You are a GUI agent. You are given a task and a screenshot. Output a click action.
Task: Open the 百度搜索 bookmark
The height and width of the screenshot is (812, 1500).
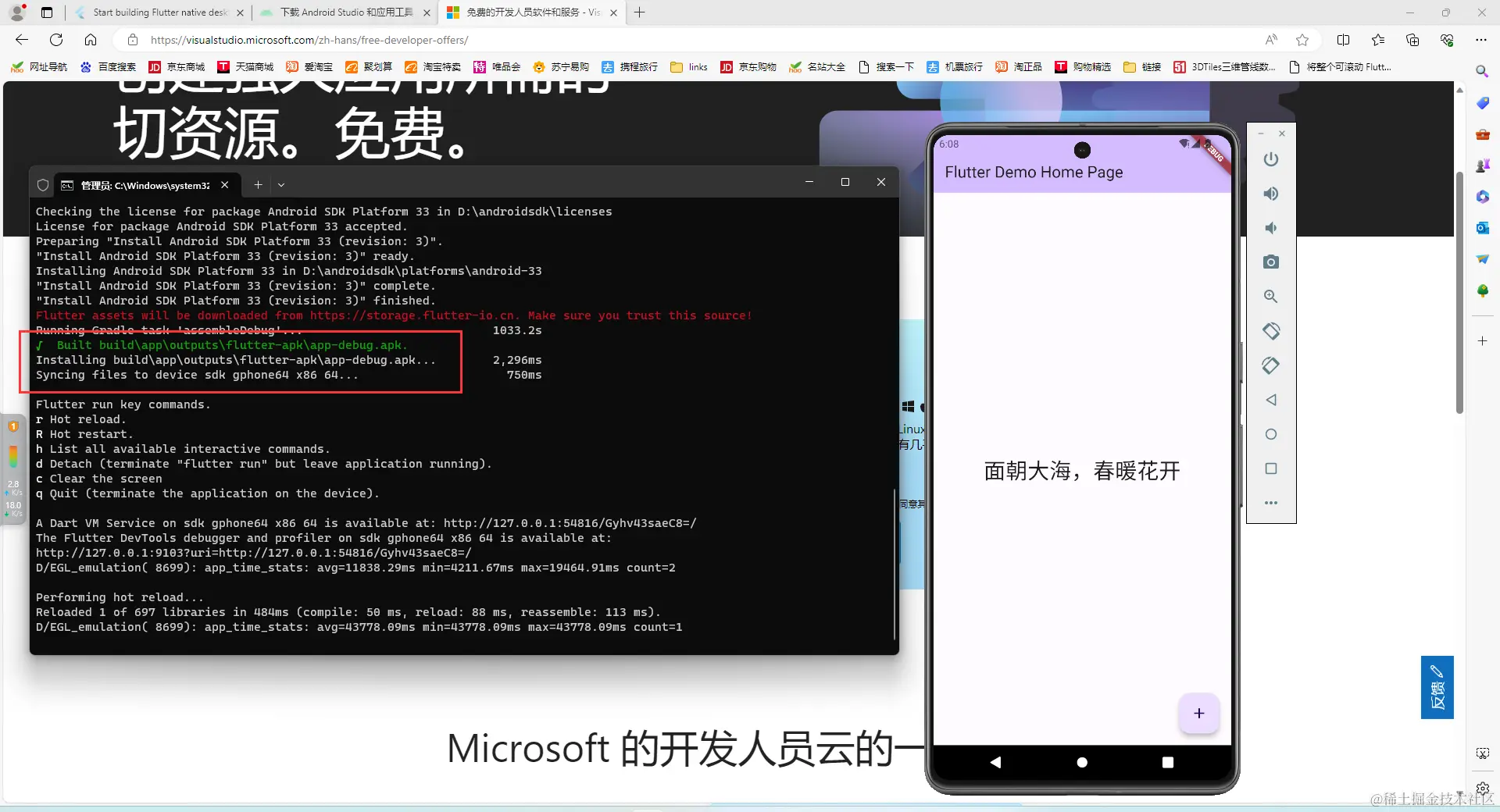108,67
